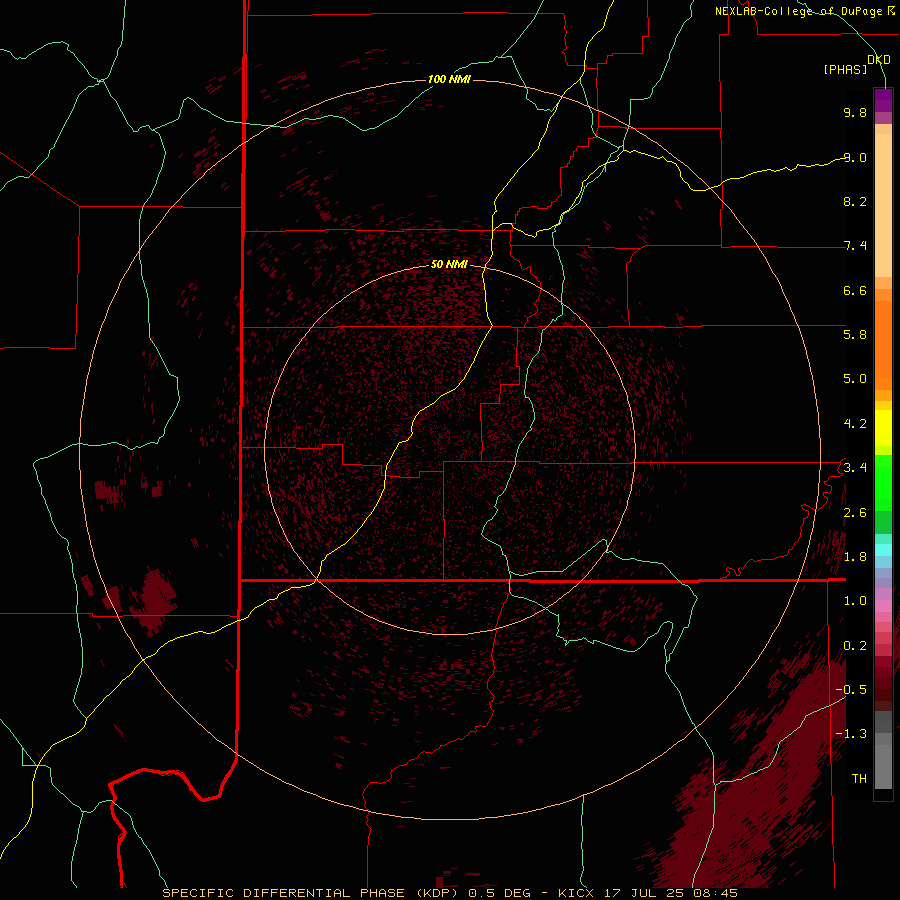The image size is (900, 900).
Task: Click the "100 NMI" range ring label
Action: coord(449,79)
